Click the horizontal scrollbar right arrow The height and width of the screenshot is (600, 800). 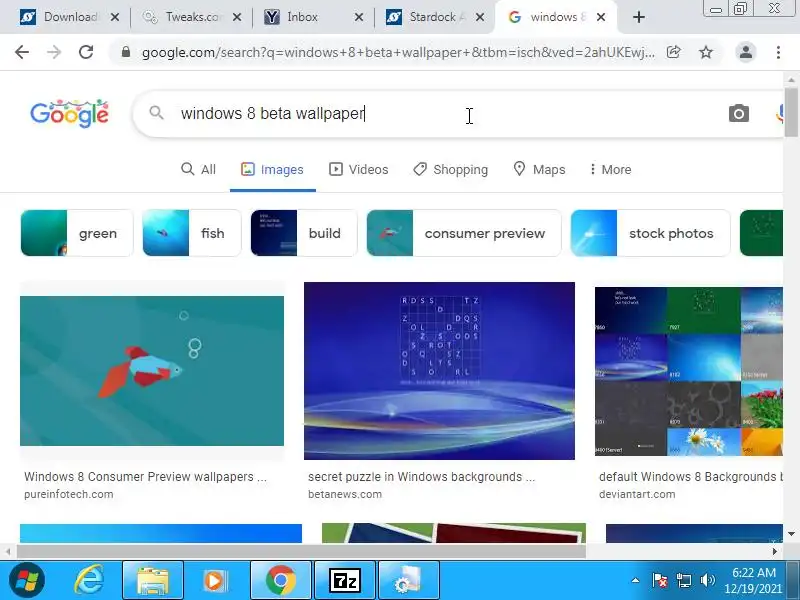pyautogui.click(x=775, y=552)
